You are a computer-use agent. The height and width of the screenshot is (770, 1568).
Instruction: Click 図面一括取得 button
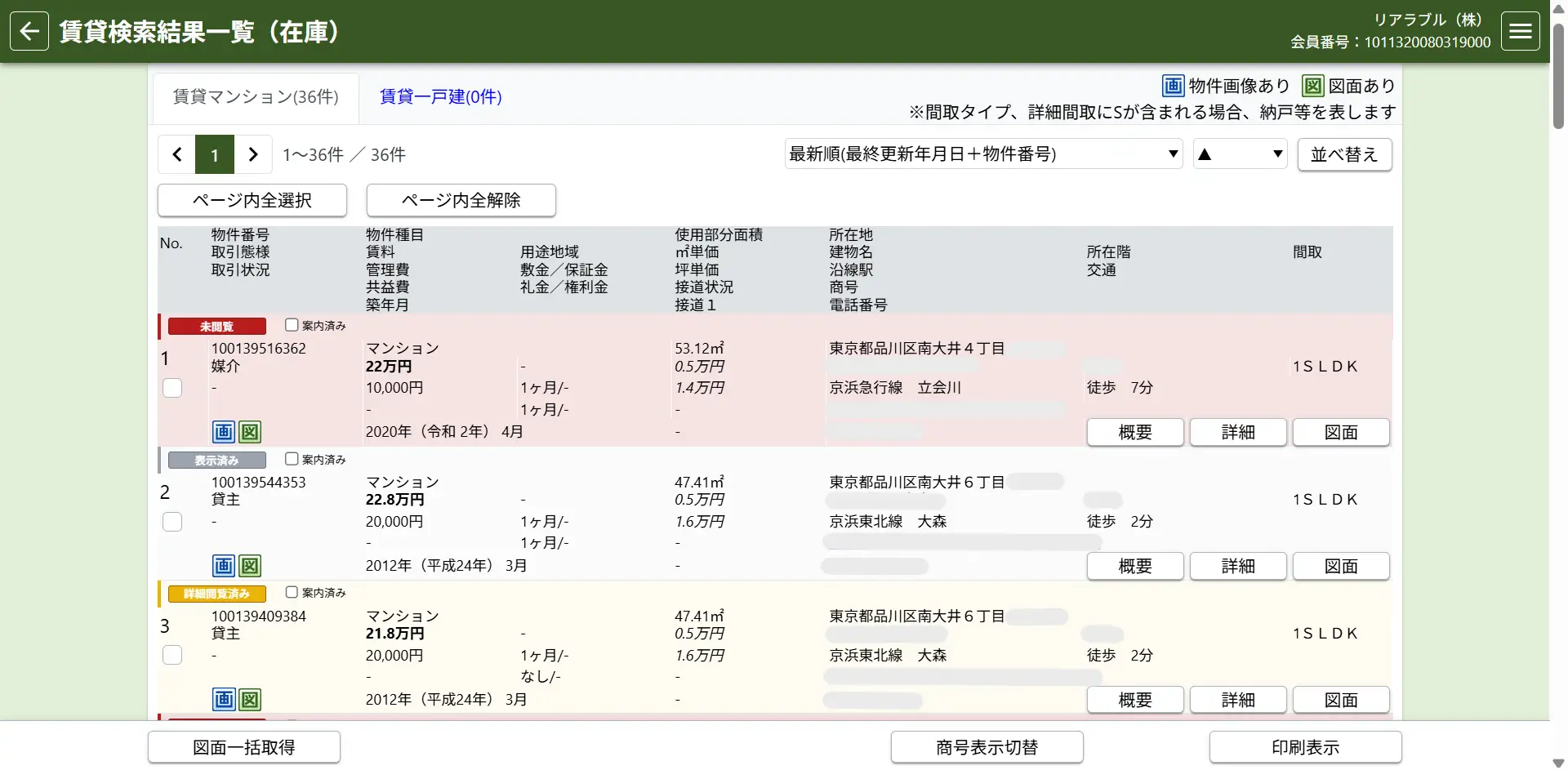click(244, 747)
